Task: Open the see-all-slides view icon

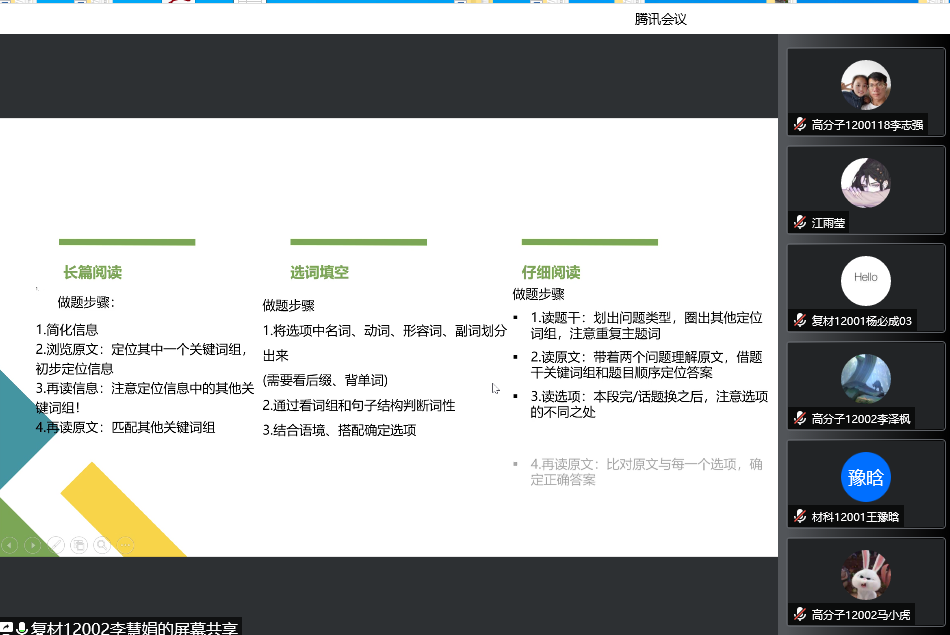Action: [79, 545]
